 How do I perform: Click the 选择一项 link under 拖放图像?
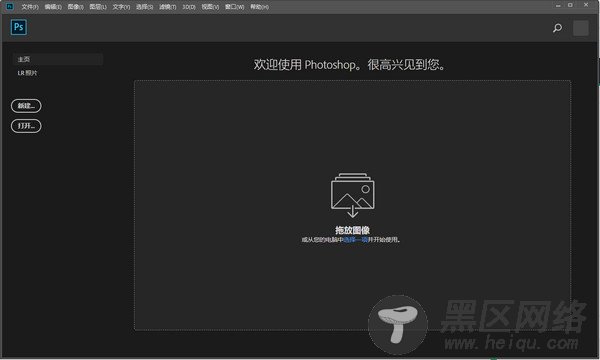[355, 239]
